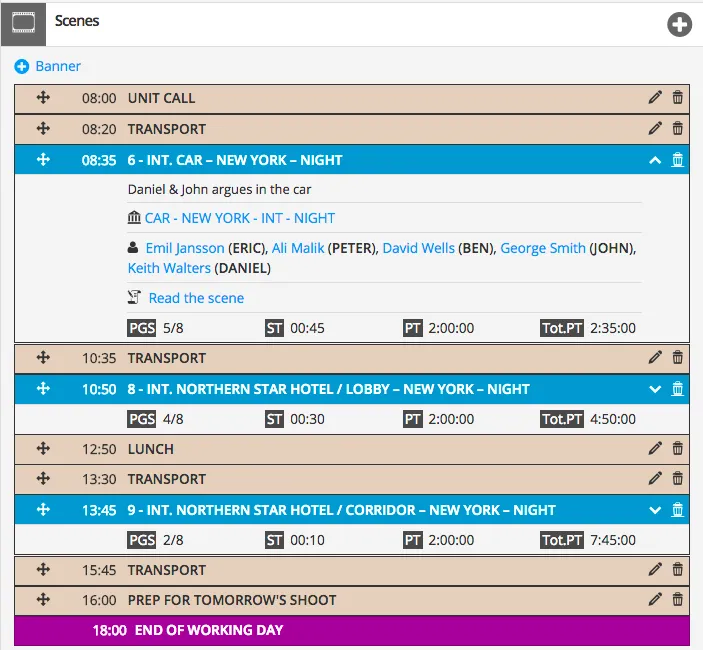Click move handle of 15:45 TRANSPORT row
Screen dimensions: 703x650
click(43, 570)
